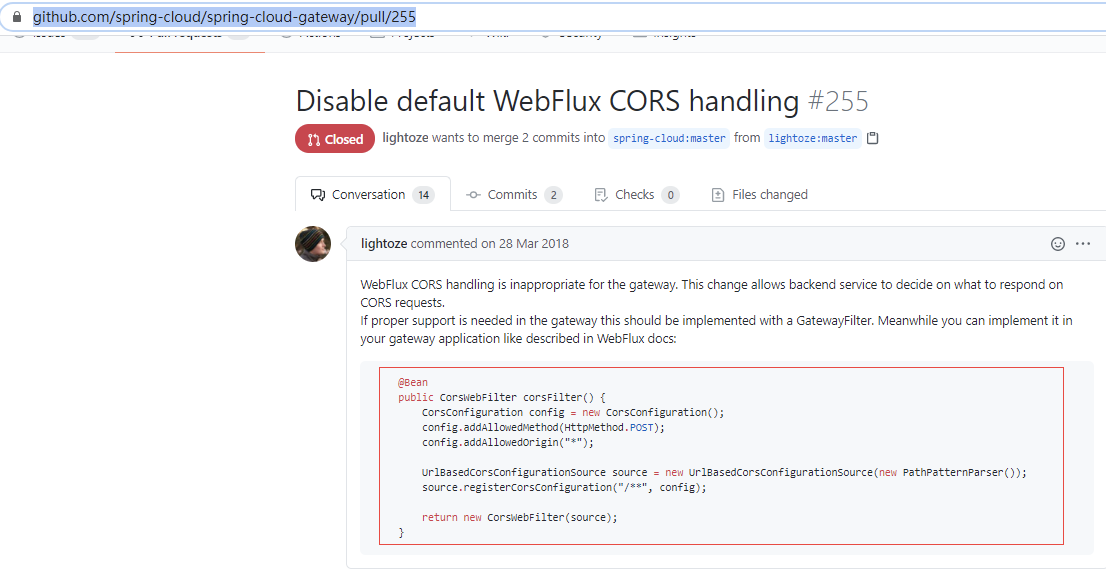Image resolution: width=1106 pixels, height=569 pixels.
Task: Click the code line config.addAllowedOrigin("*");
Action: coord(509,442)
